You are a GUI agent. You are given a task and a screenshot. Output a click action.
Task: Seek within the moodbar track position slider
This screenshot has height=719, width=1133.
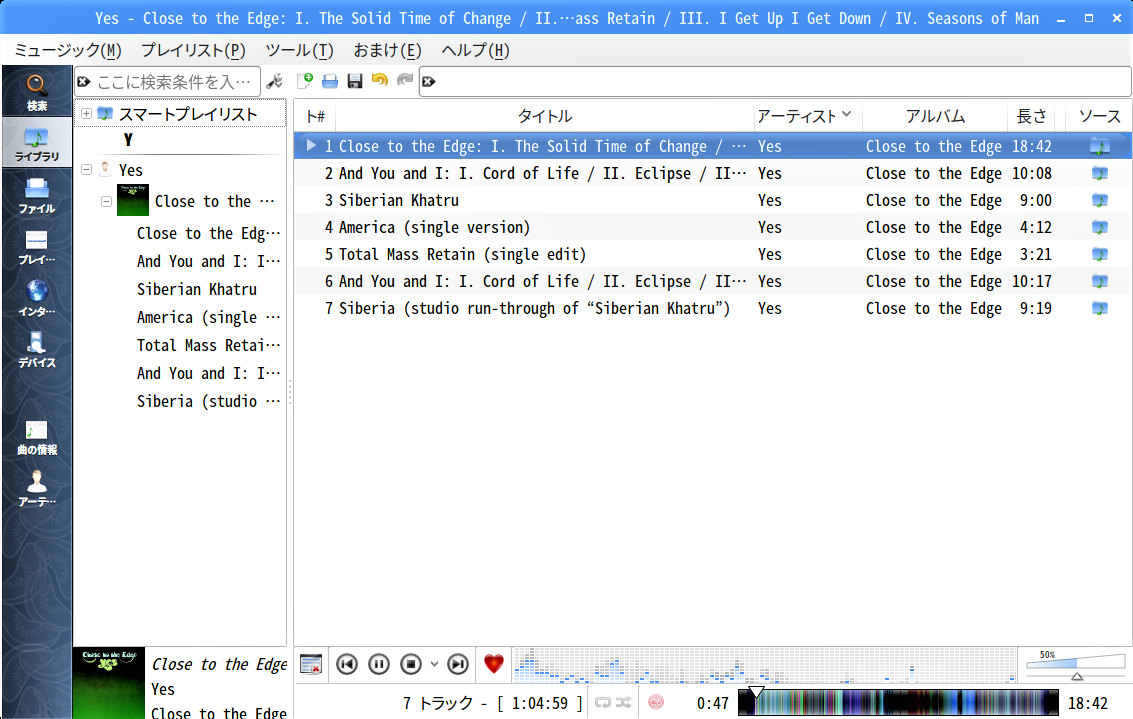pyautogui.click(x=898, y=702)
